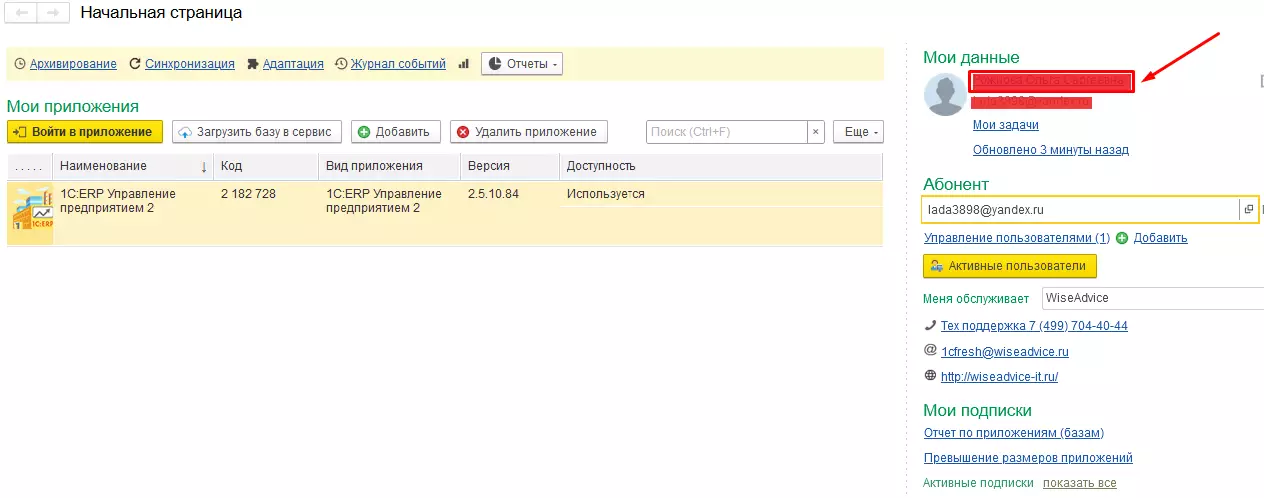Click the Активные пользователи button
1264x498 pixels.
pyautogui.click(x=1010, y=266)
